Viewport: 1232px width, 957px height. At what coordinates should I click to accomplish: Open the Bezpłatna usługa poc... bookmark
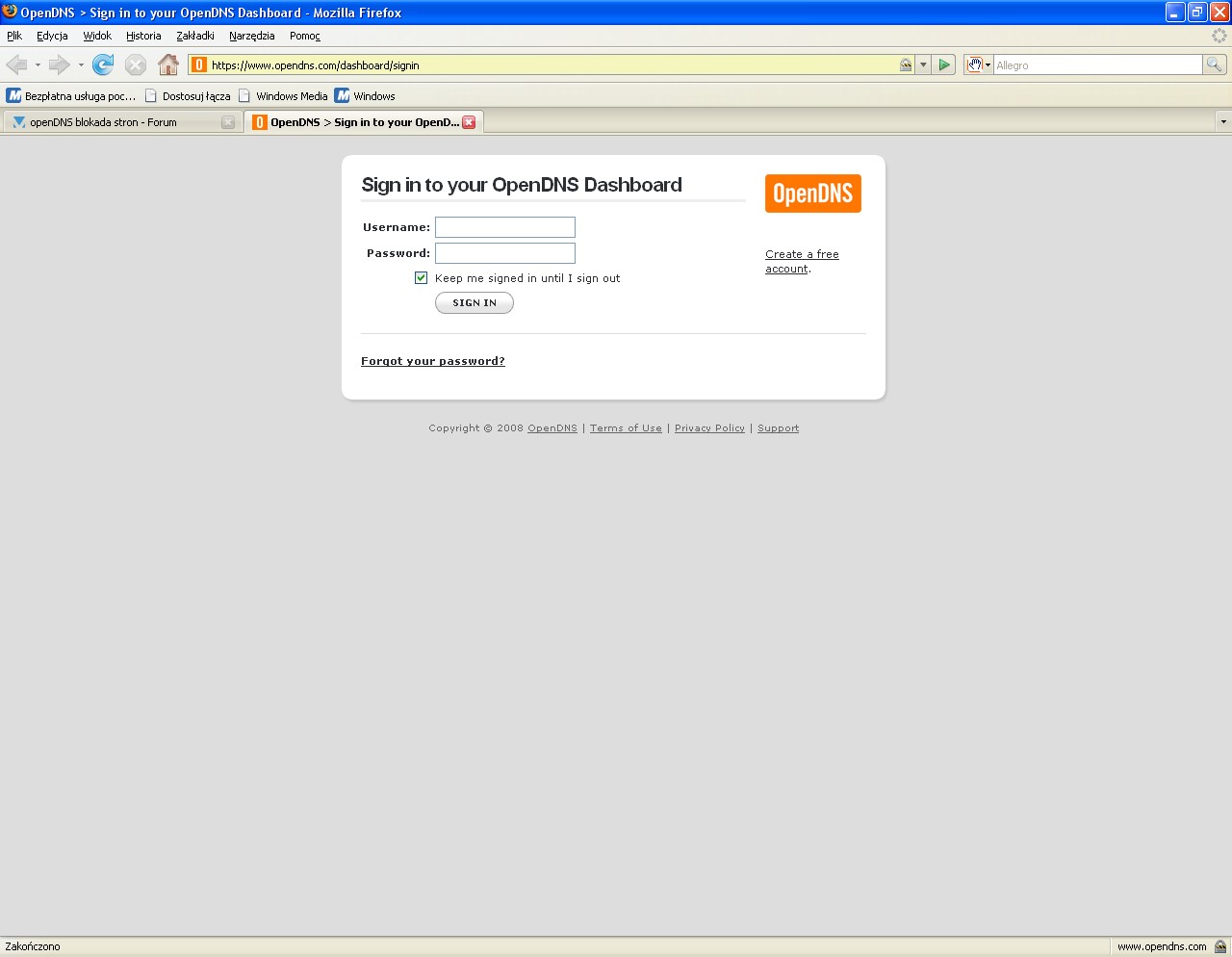click(x=71, y=96)
